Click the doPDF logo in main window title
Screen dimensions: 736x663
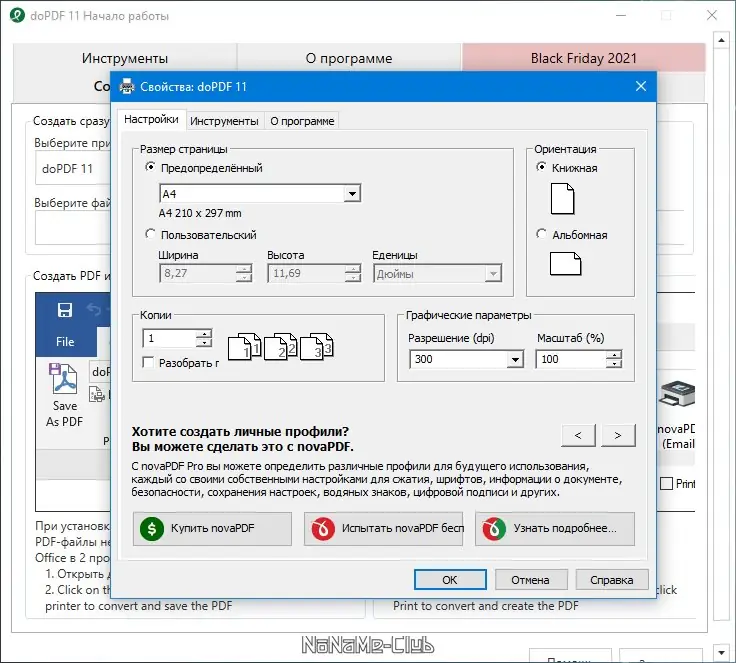tap(17, 15)
